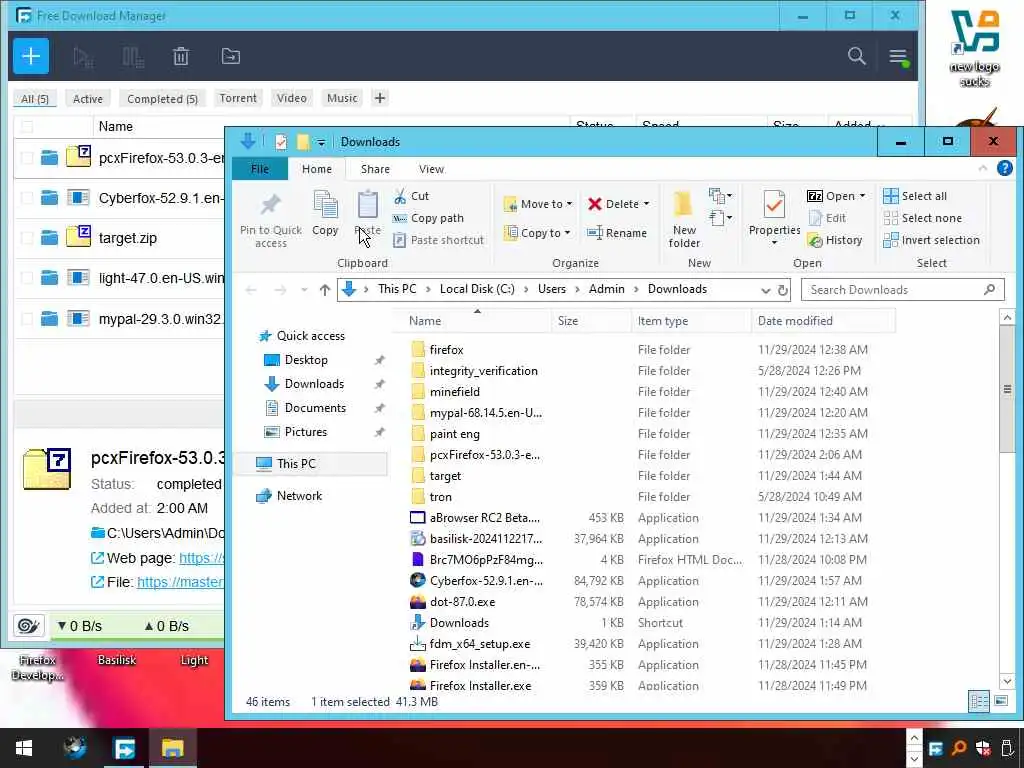Open the FDM hamburger menu
This screenshot has height=768, width=1024.
pyautogui.click(x=898, y=57)
